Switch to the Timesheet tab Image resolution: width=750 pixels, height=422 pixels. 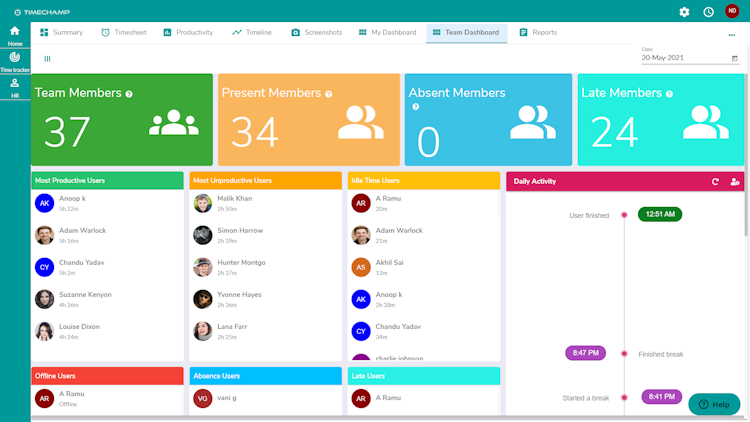(124, 33)
